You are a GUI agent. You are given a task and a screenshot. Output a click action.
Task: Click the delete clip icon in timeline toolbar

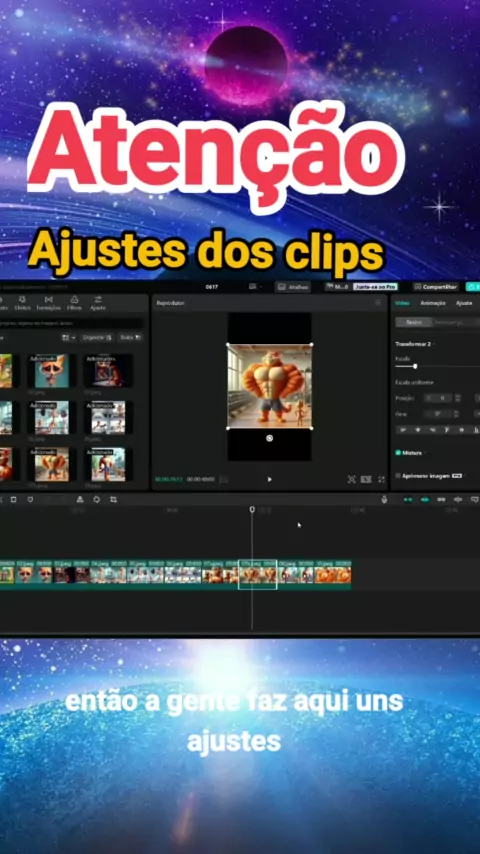[14, 499]
